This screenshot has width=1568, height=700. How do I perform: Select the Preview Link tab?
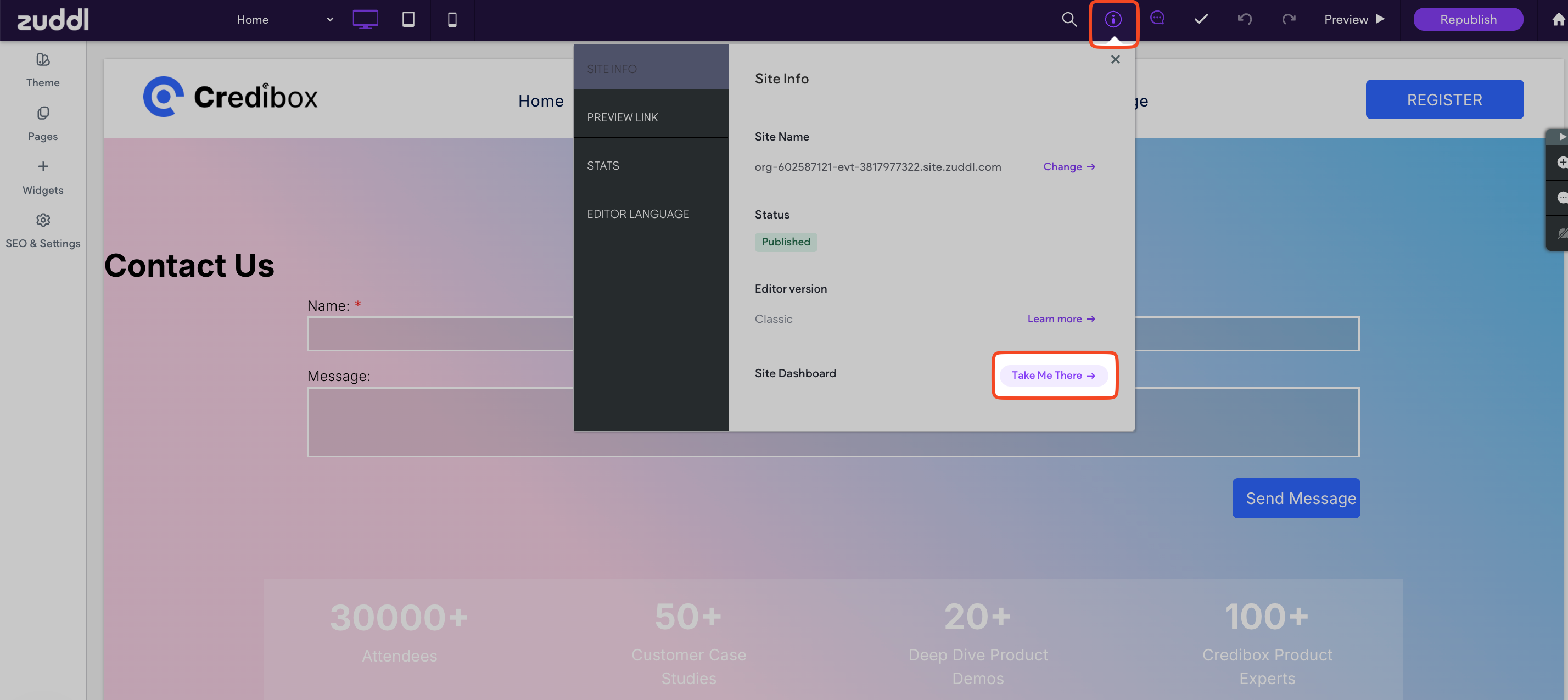(x=622, y=117)
